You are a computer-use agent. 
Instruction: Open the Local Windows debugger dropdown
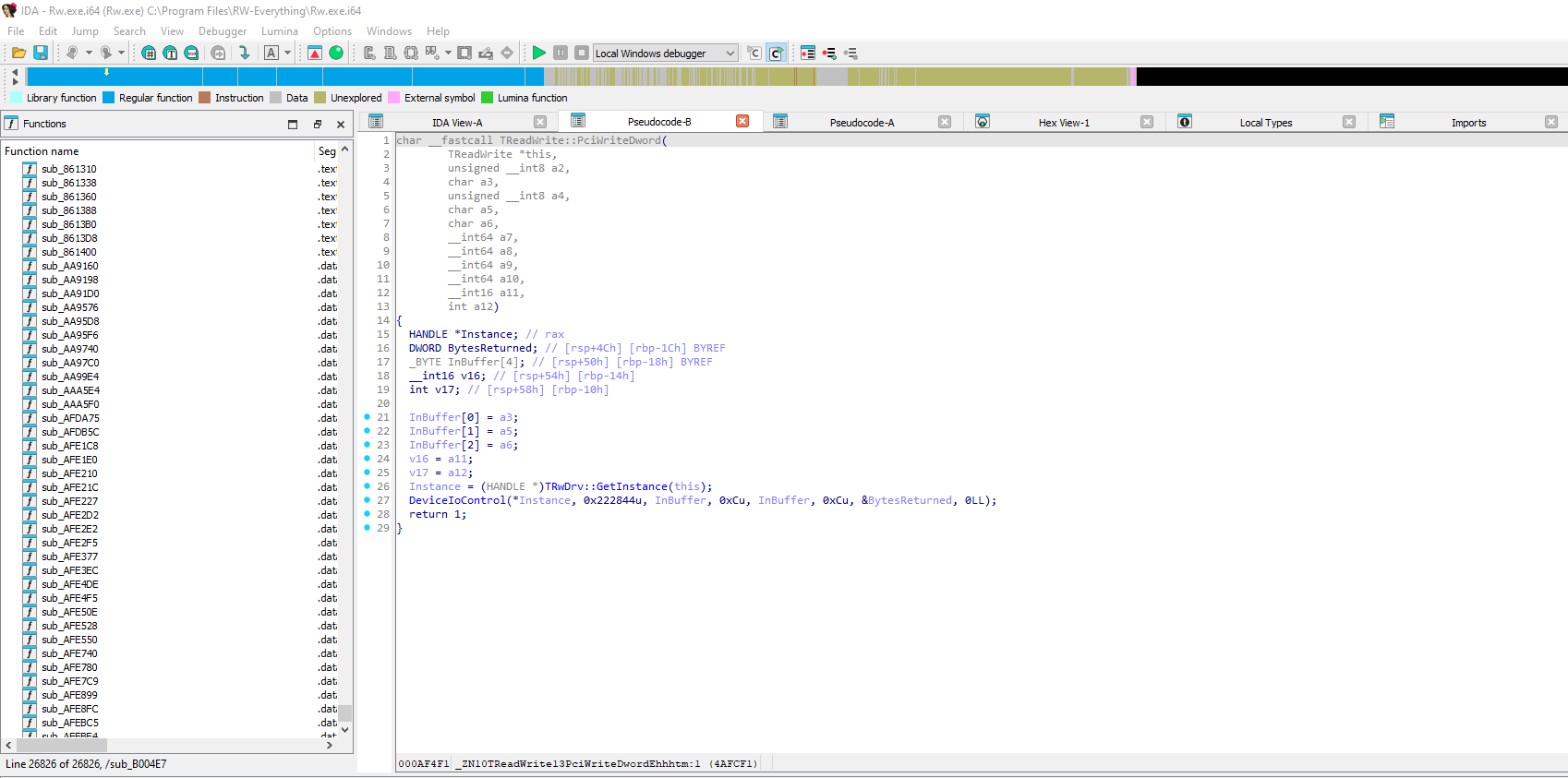(x=730, y=53)
